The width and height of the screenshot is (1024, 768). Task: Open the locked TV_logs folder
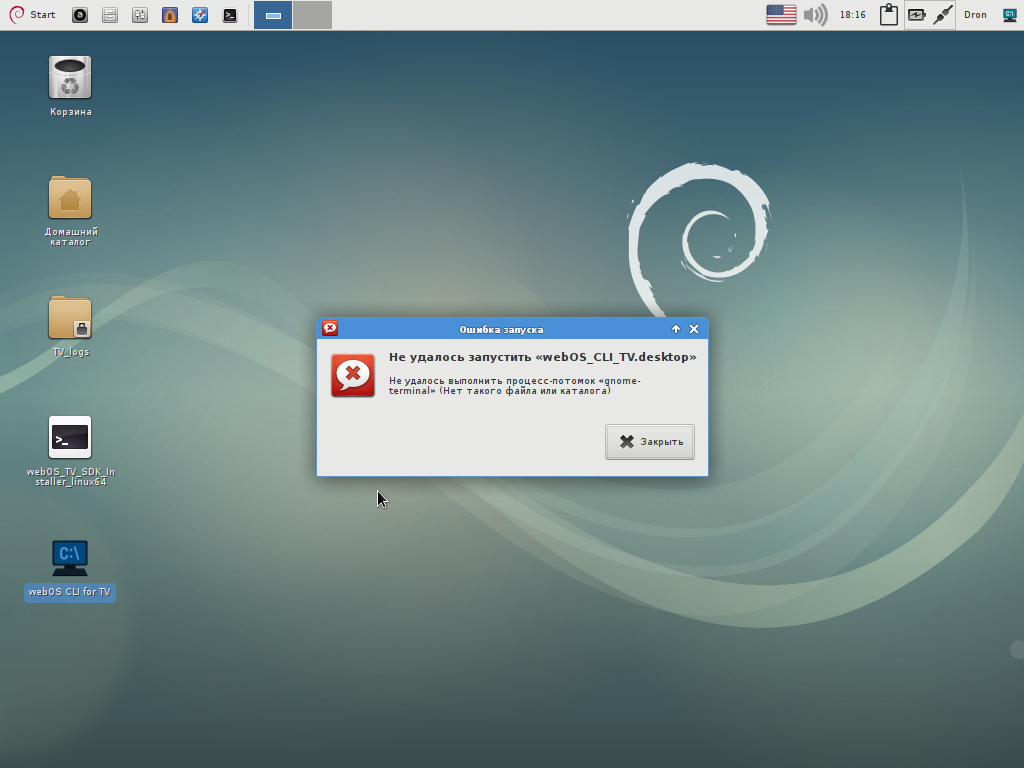coord(70,319)
